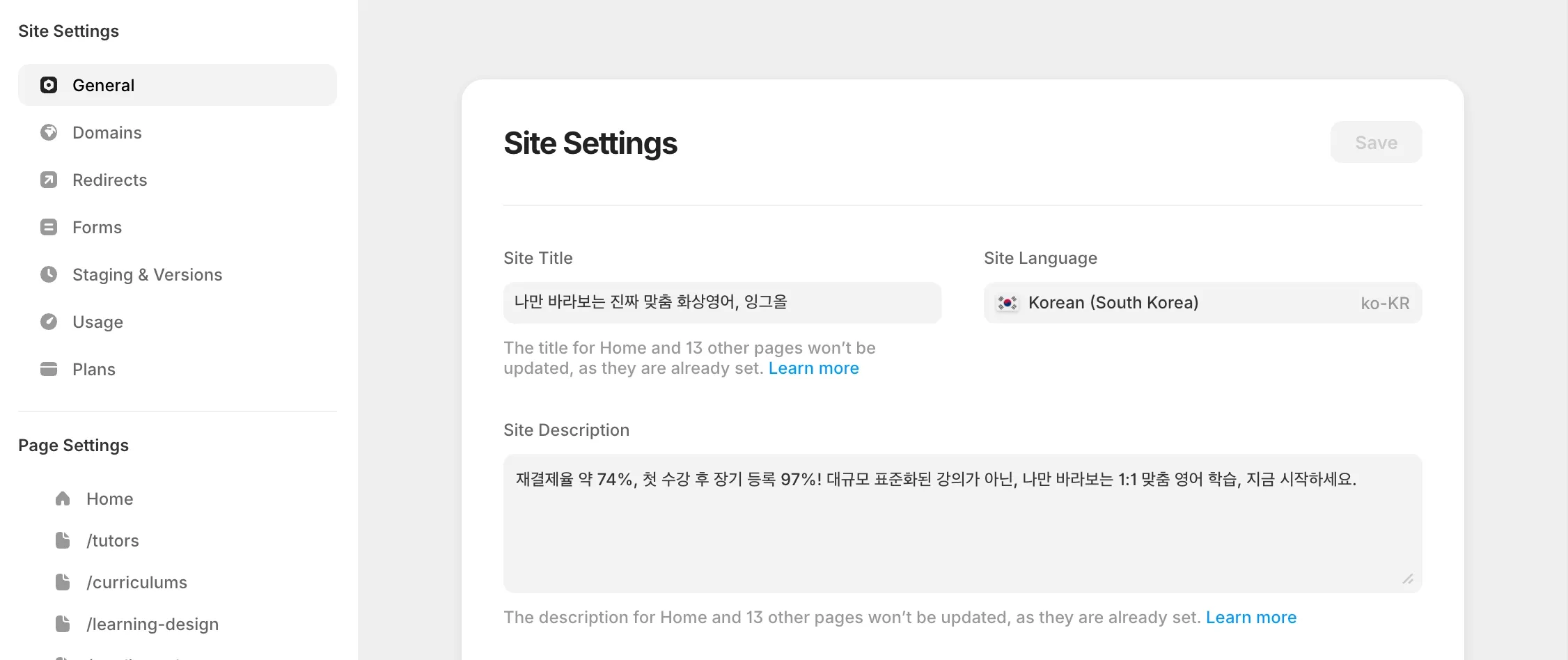Open /curriculums page settings

(x=136, y=582)
